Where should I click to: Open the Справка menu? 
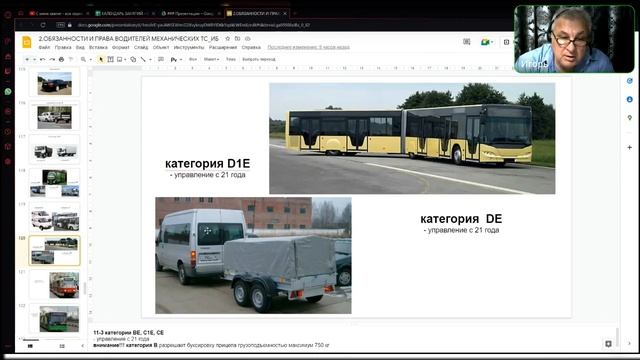[x=251, y=47]
